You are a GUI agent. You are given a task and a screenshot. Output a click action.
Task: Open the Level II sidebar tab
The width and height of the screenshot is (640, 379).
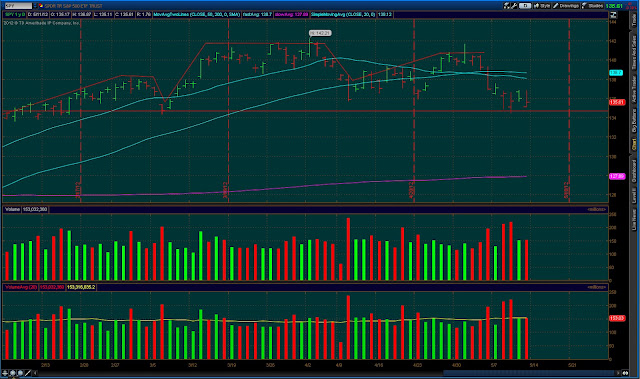tap(634, 196)
